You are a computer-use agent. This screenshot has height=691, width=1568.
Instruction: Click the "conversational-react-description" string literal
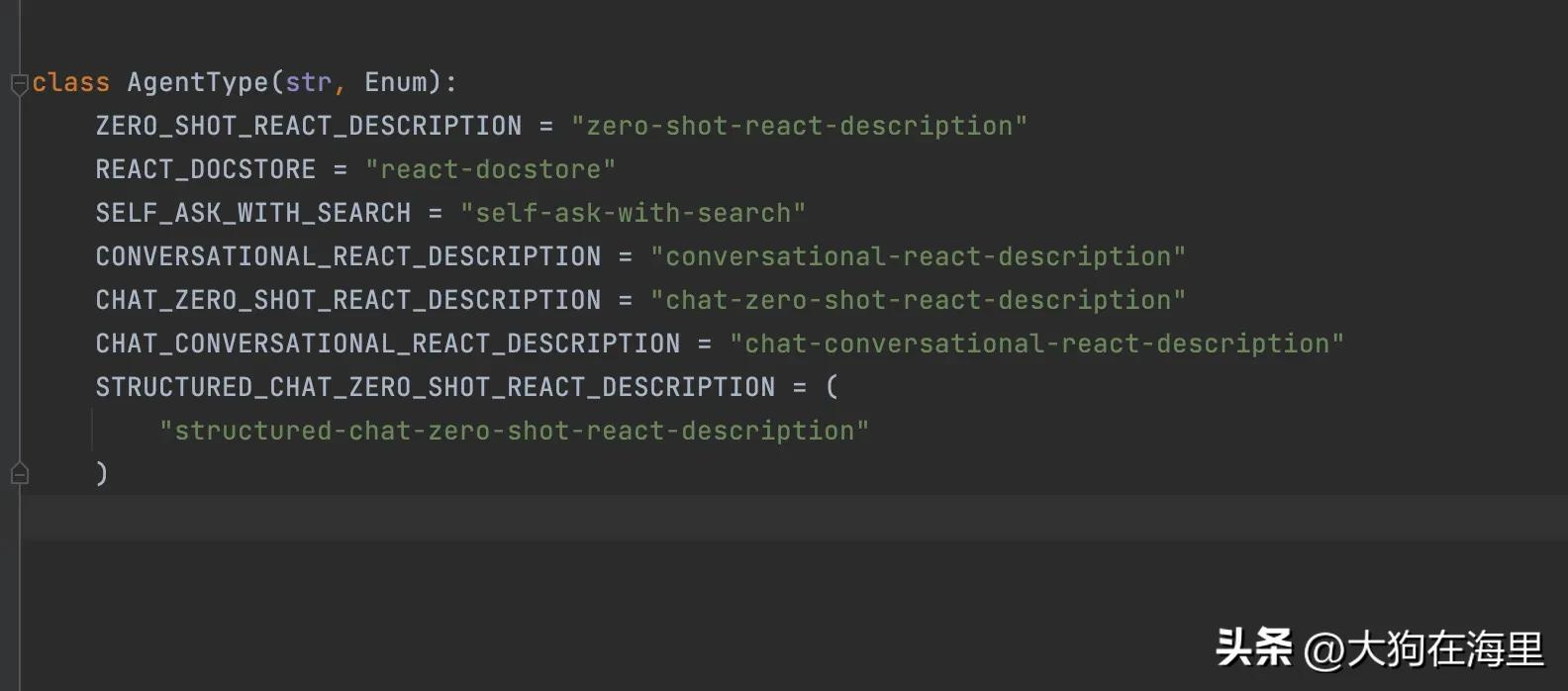tap(918, 256)
